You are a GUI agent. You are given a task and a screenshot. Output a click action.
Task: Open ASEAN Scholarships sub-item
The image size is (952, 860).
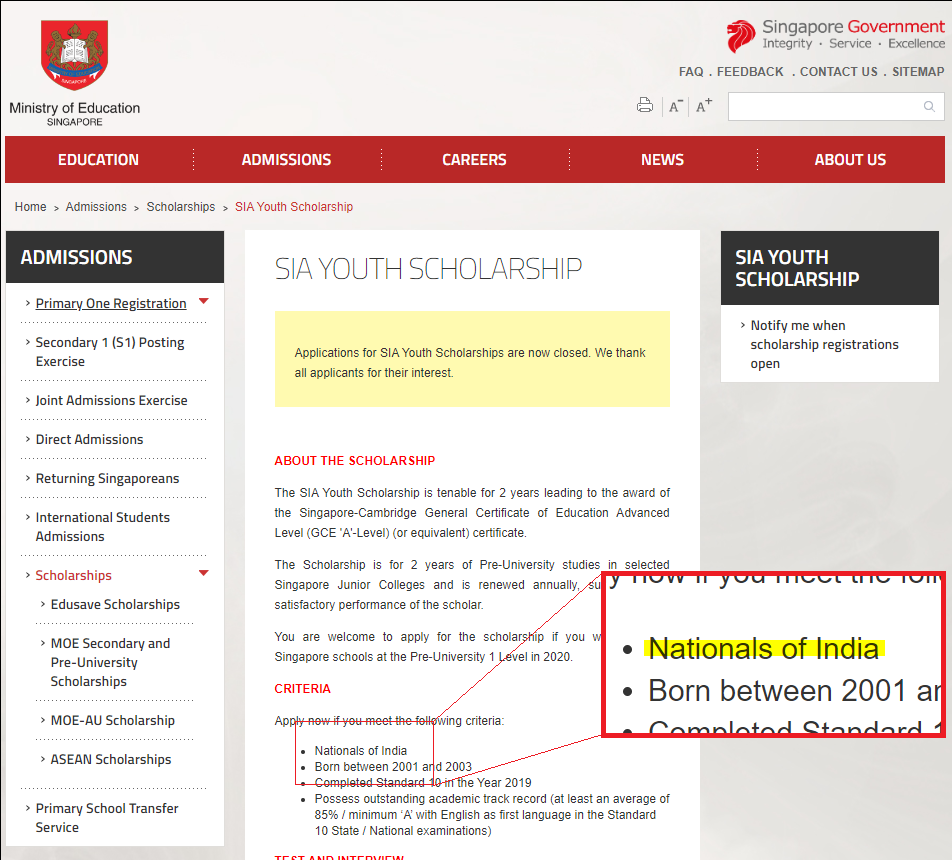point(110,759)
